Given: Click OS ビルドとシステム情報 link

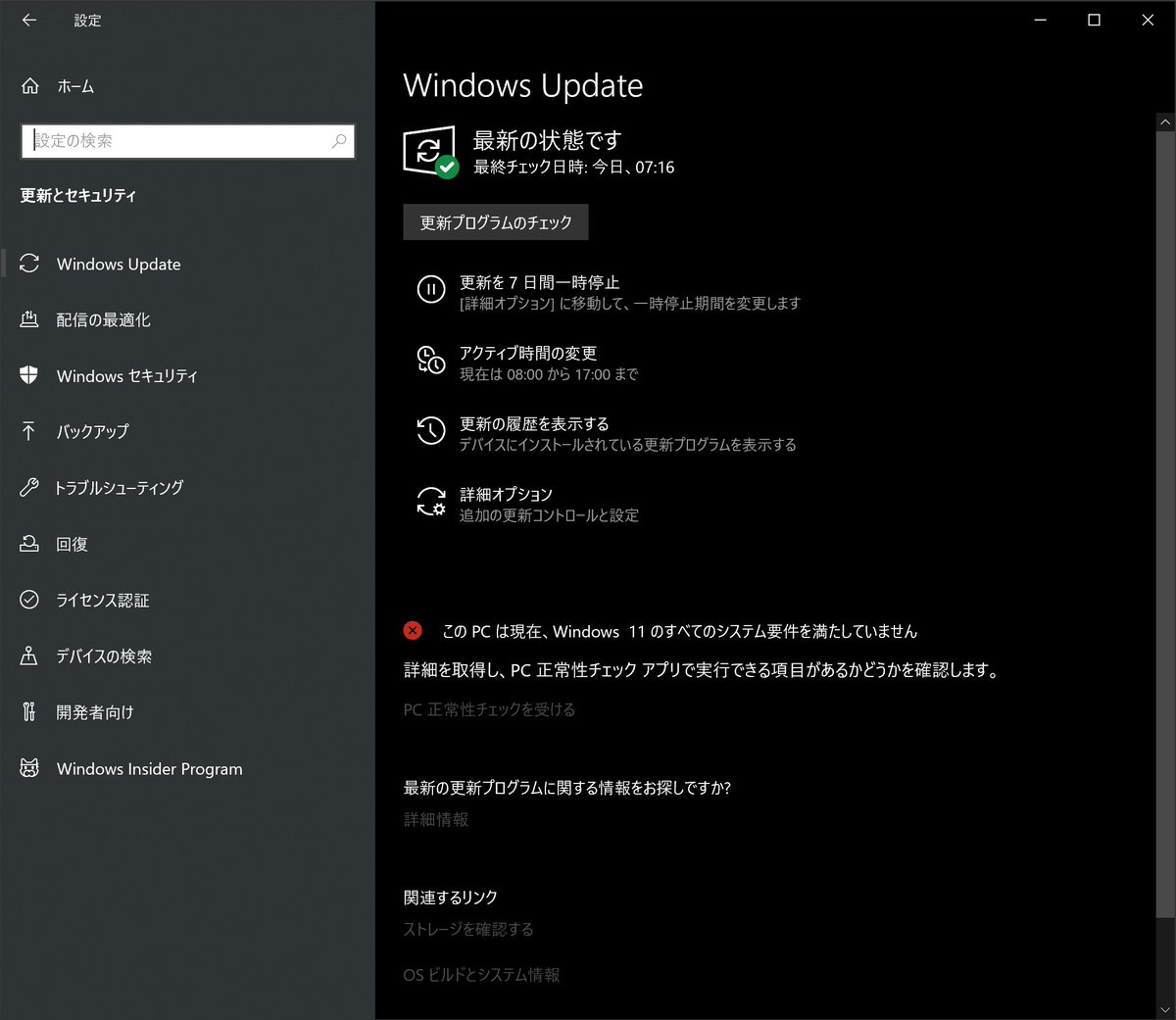Looking at the screenshot, I should (x=481, y=975).
